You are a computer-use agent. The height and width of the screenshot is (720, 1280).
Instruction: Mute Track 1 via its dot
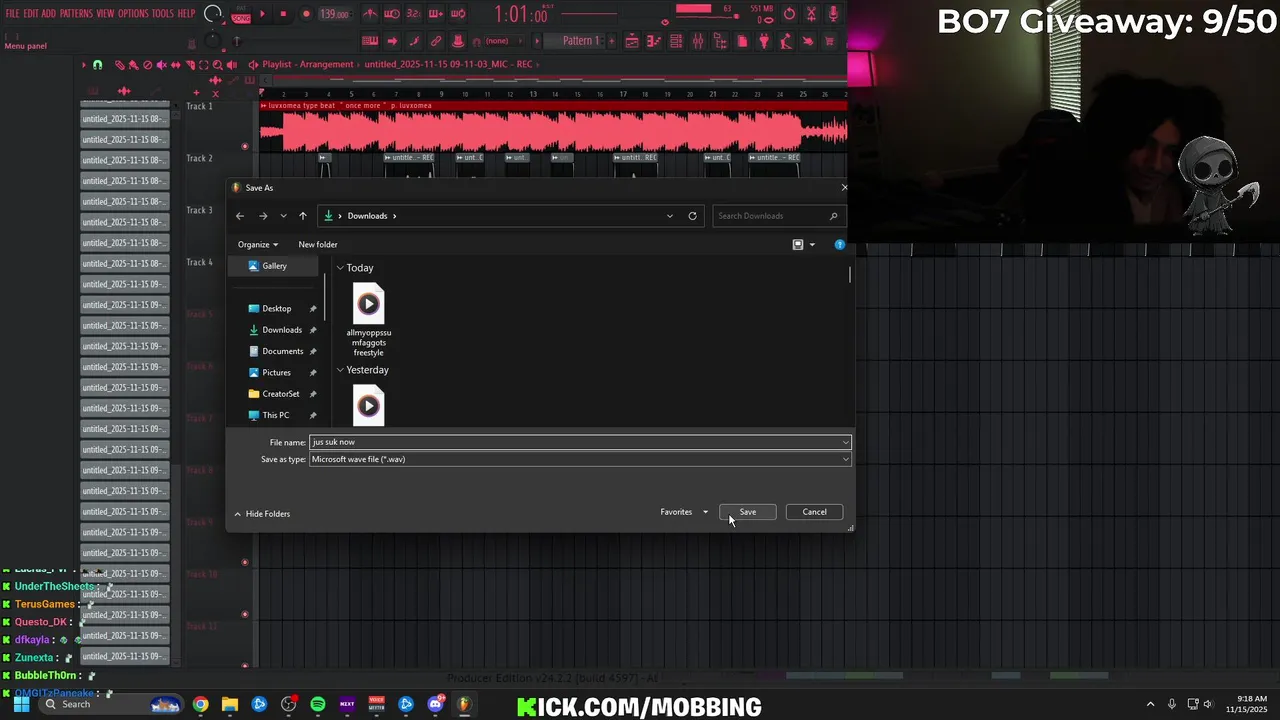(245, 147)
